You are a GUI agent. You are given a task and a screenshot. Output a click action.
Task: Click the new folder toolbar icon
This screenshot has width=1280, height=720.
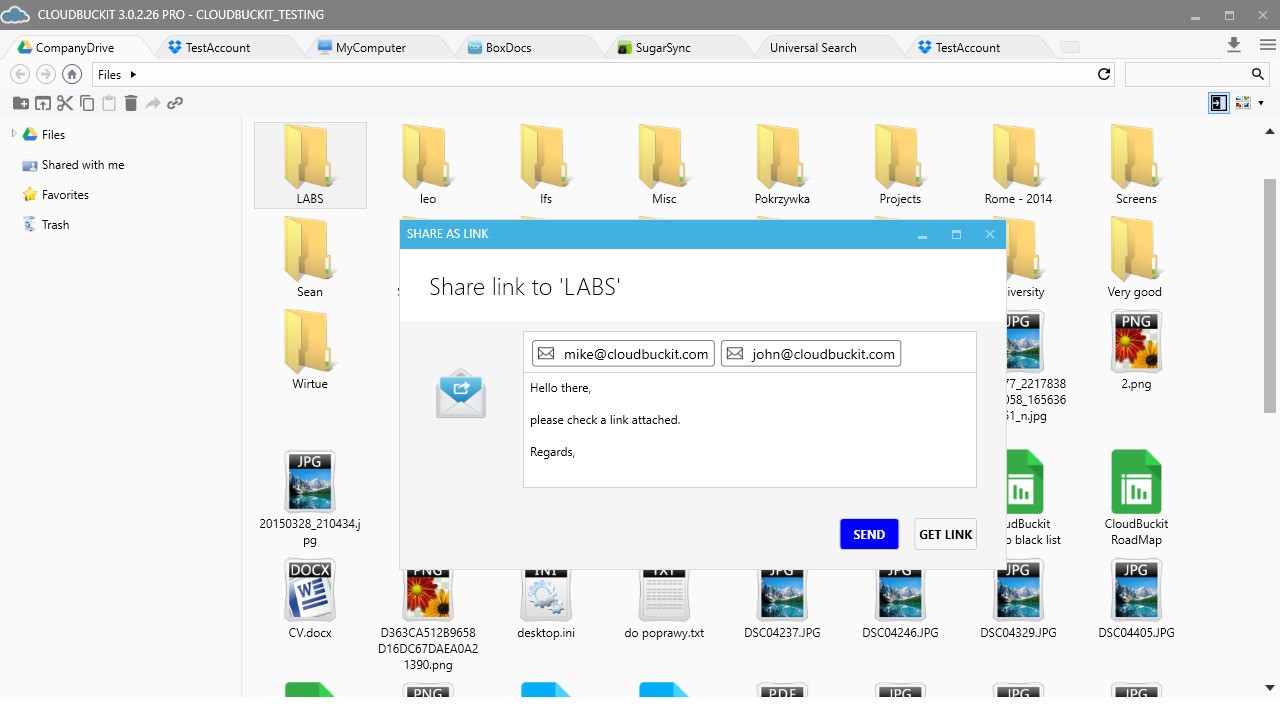coord(20,103)
